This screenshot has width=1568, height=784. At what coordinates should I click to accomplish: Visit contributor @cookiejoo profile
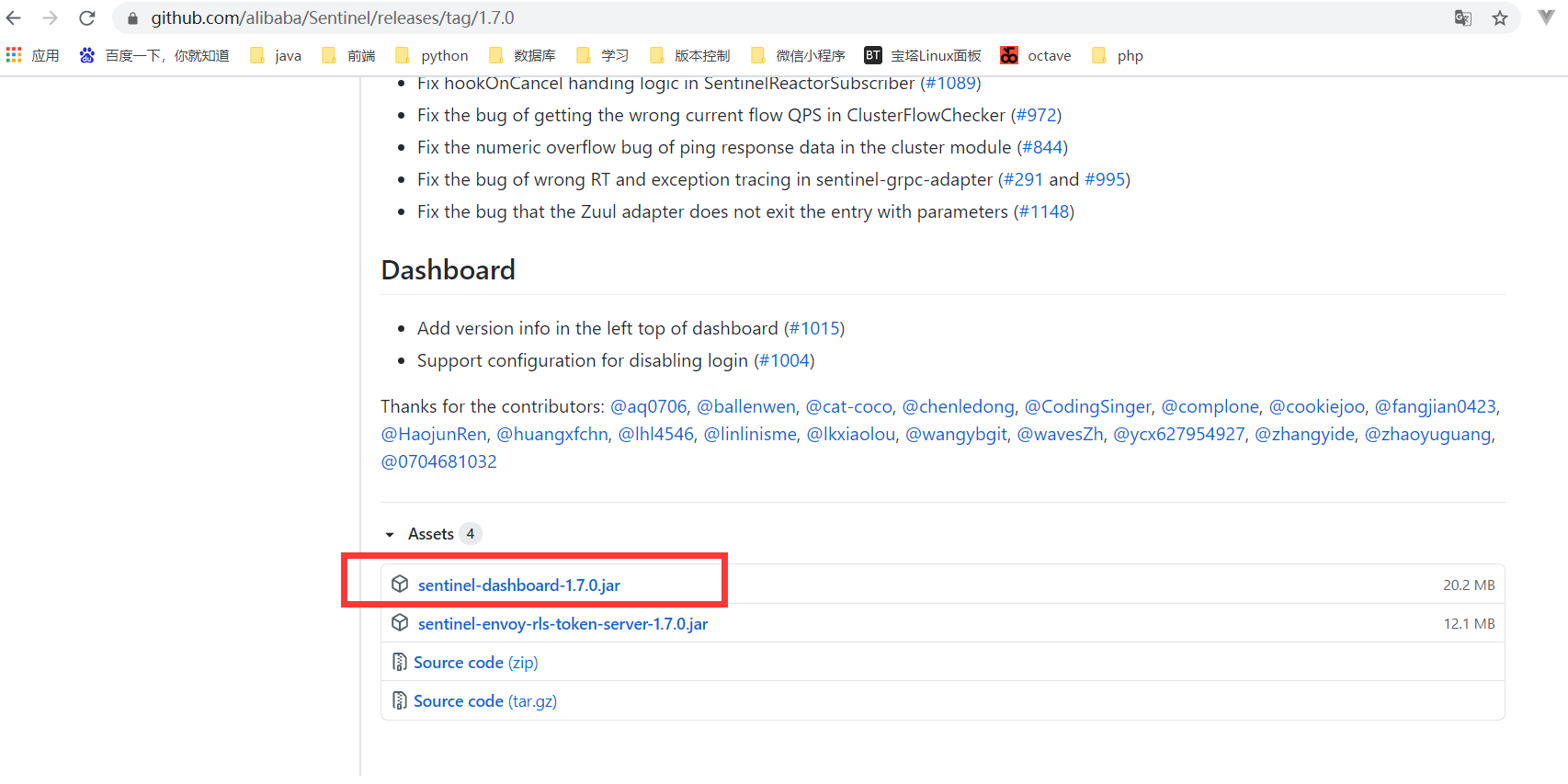tap(1317, 406)
